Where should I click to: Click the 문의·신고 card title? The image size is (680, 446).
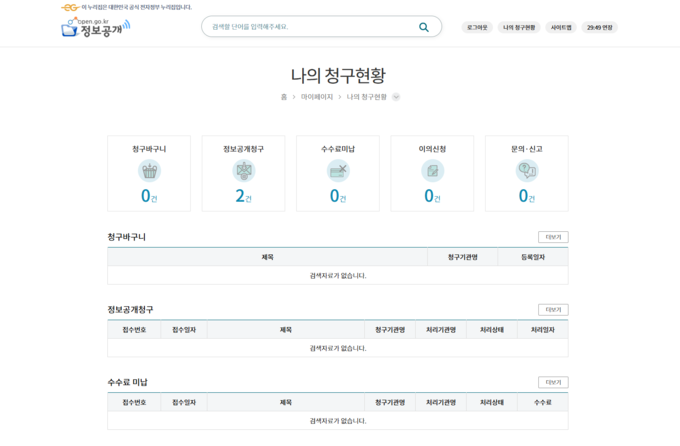tap(527, 149)
